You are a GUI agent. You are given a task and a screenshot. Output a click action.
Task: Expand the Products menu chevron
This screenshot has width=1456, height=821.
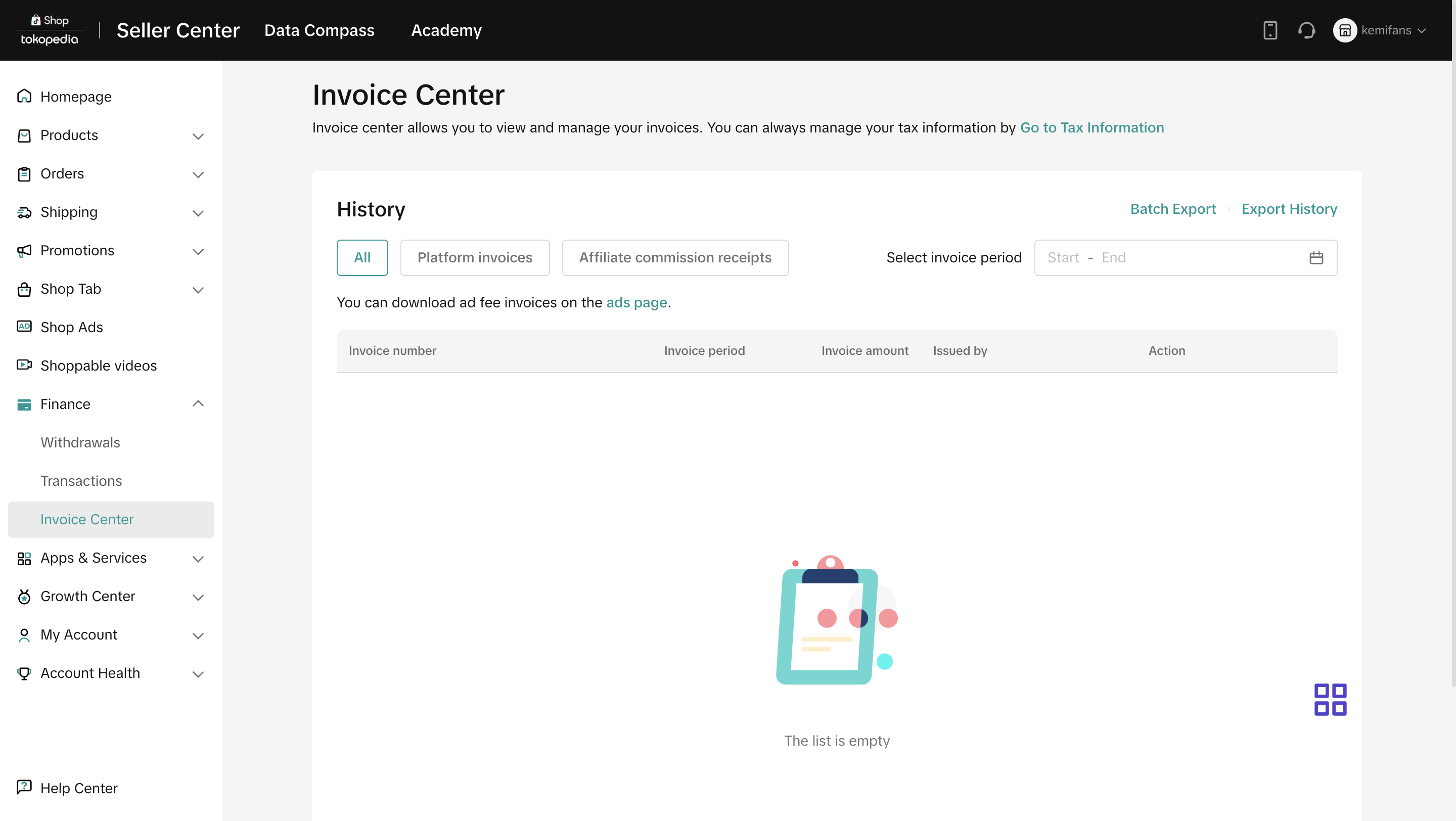[198, 136]
